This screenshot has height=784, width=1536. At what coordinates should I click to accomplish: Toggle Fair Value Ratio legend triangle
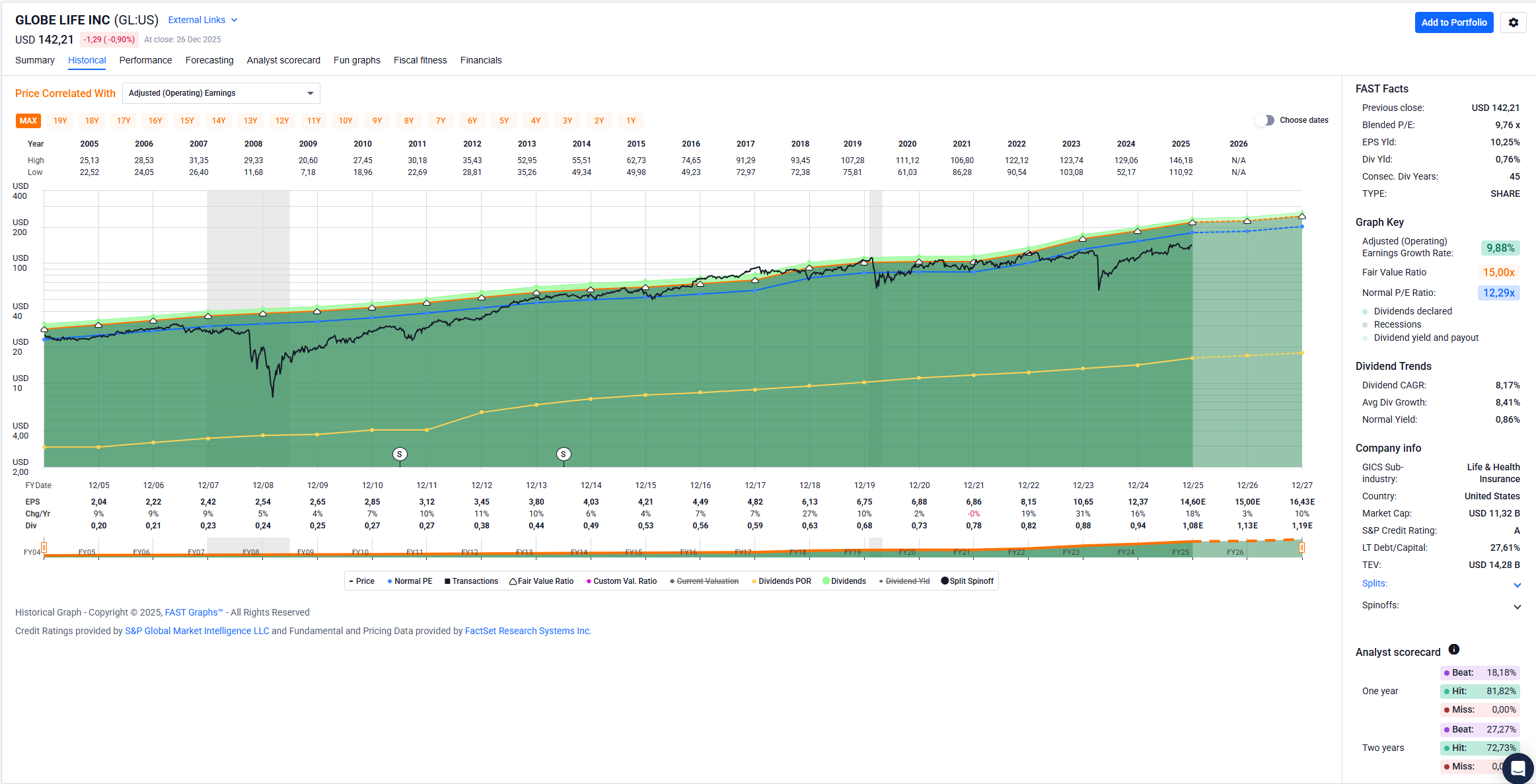tap(513, 582)
